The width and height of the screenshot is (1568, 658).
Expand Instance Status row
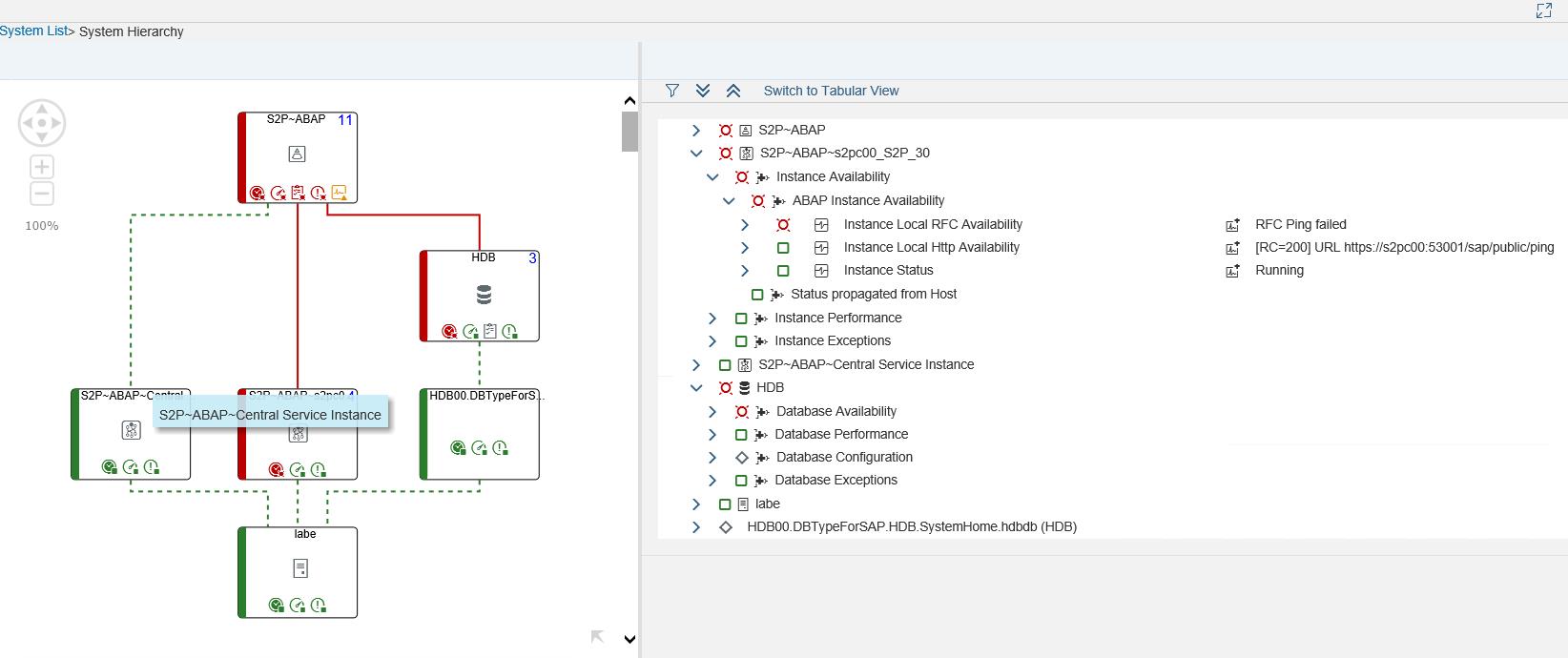pyautogui.click(x=745, y=270)
